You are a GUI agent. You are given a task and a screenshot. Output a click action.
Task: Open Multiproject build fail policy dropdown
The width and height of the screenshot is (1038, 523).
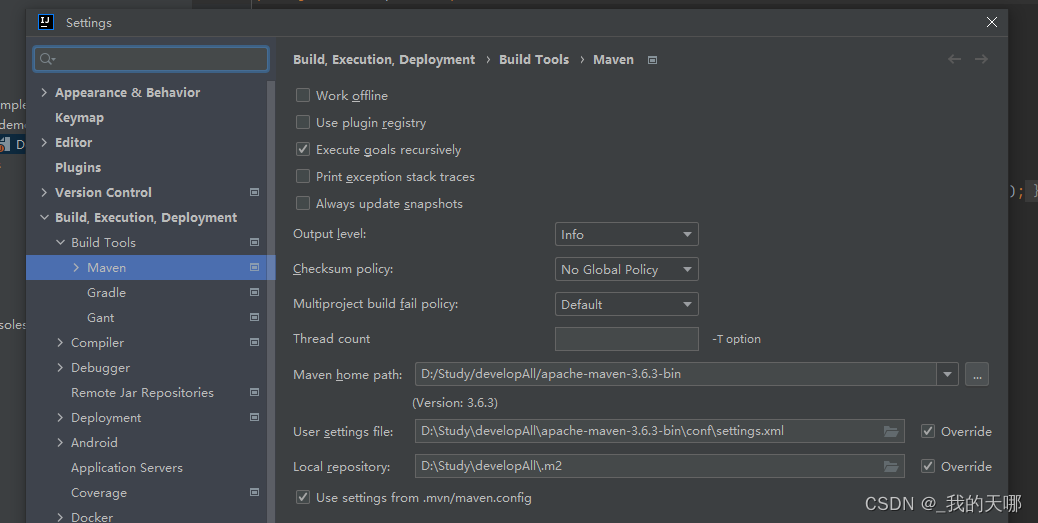(x=626, y=305)
